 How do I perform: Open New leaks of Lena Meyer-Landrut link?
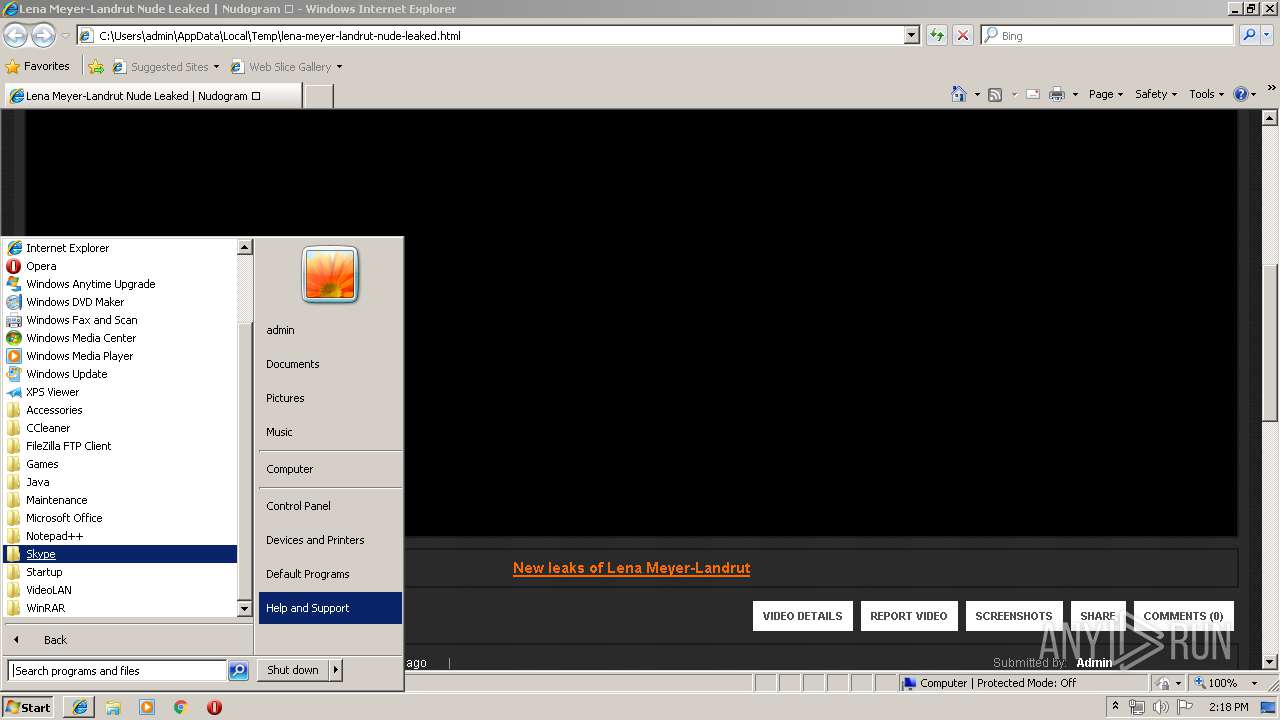[x=631, y=568]
